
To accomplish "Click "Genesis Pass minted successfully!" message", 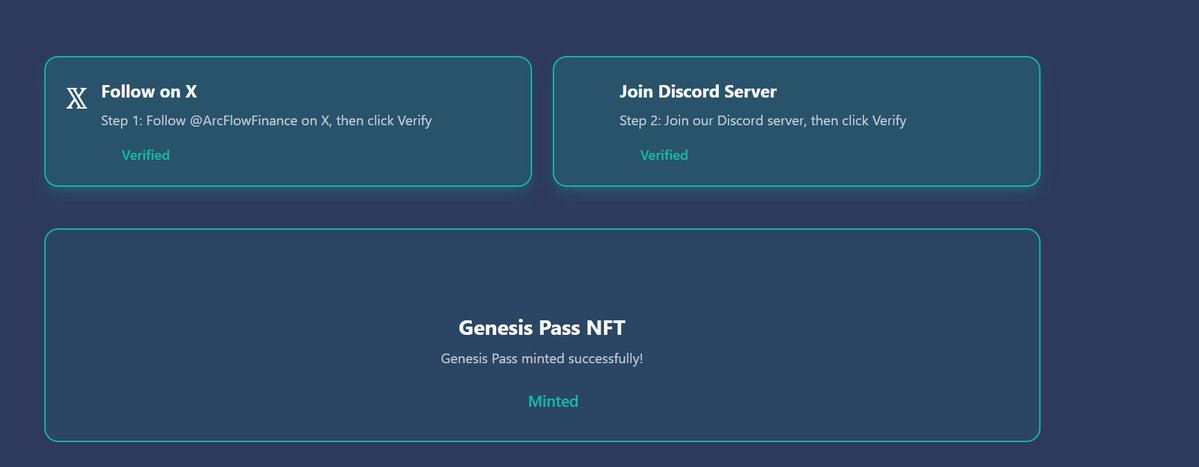I will (541, 358).
